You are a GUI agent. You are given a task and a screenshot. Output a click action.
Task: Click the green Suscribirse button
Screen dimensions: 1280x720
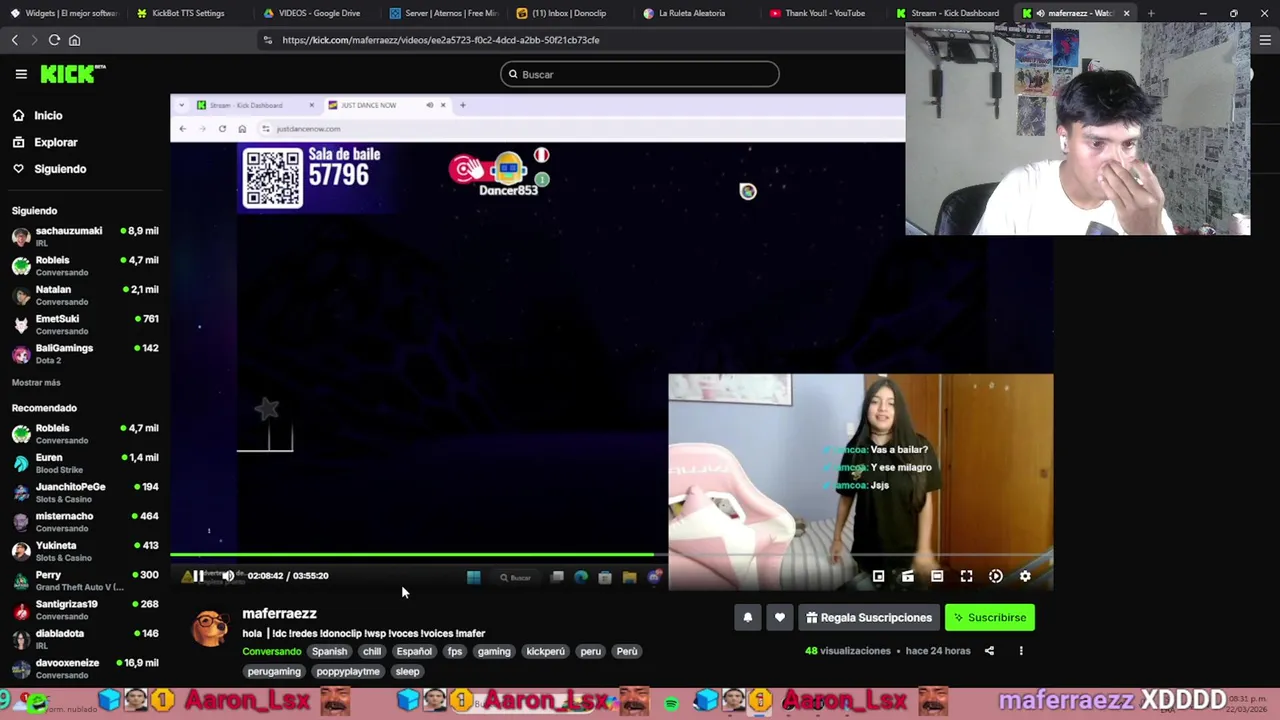(x=990, y=618)
